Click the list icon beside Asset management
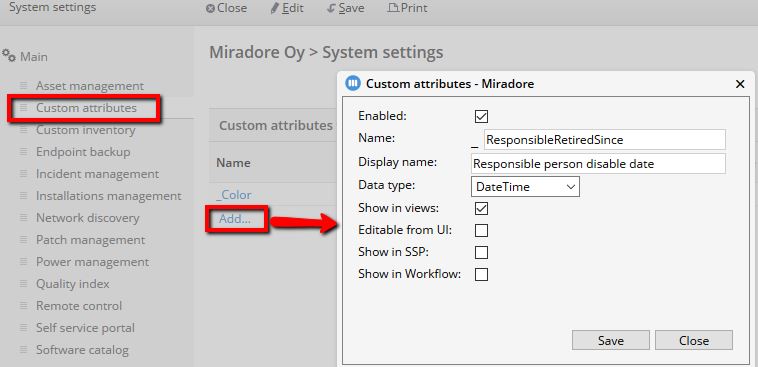The height and width of the screenshot is (367, 758). [x=23, y=86]
